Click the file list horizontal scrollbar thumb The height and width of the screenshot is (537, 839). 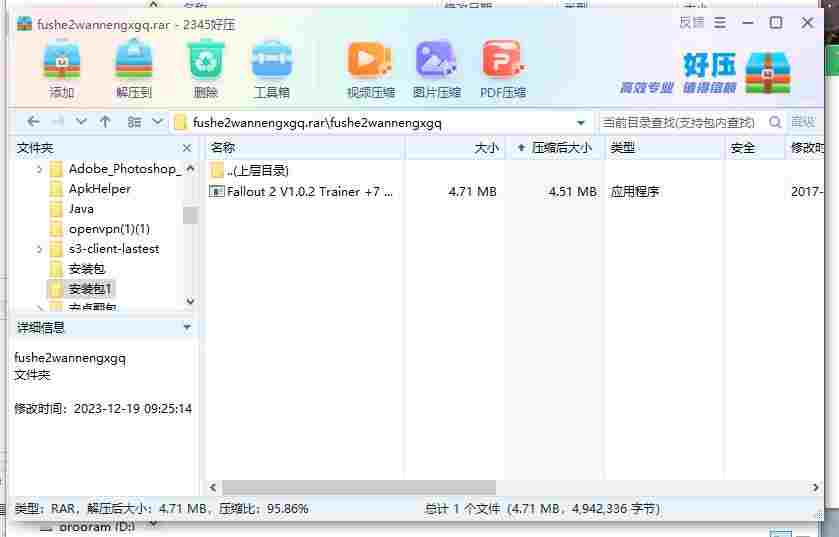[x=359, y=488]
